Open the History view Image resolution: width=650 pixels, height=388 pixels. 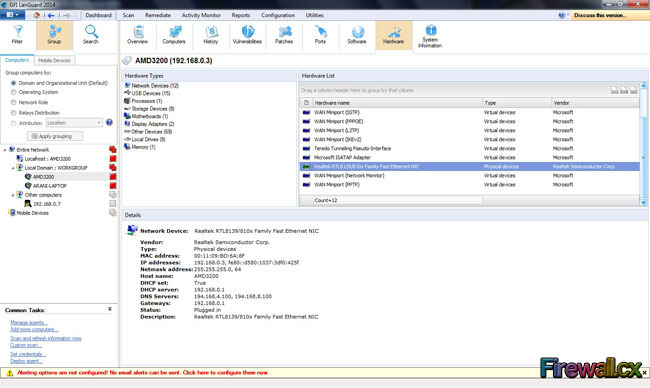pyautogui.click(x=211, y=35)
